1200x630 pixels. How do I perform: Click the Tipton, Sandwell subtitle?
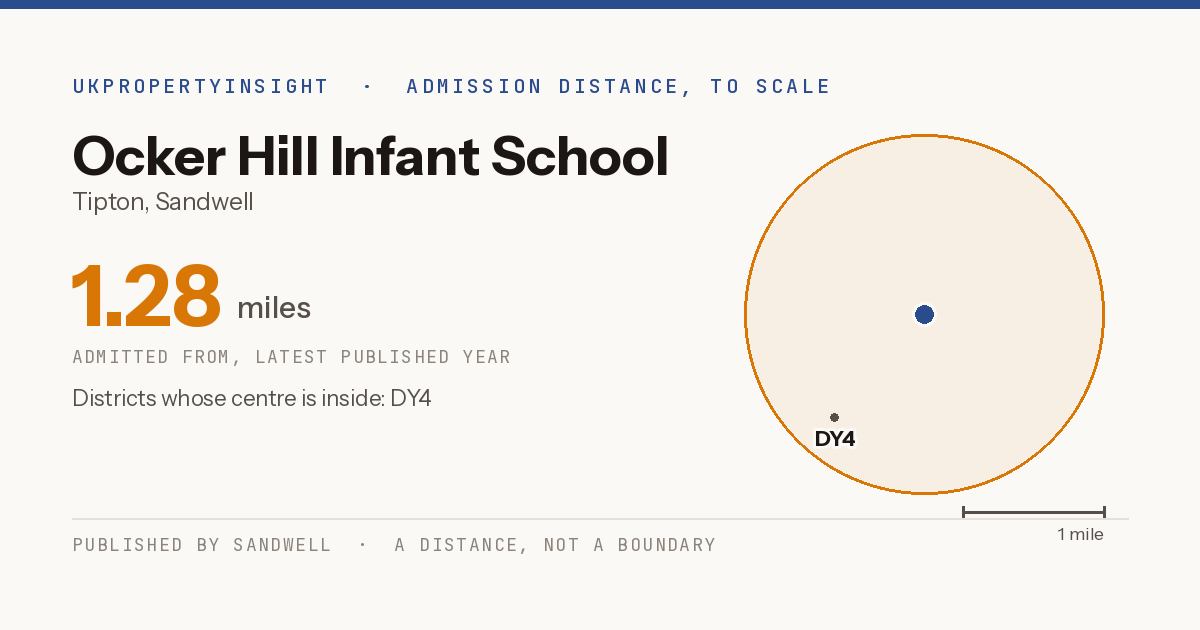pos(163,202)
